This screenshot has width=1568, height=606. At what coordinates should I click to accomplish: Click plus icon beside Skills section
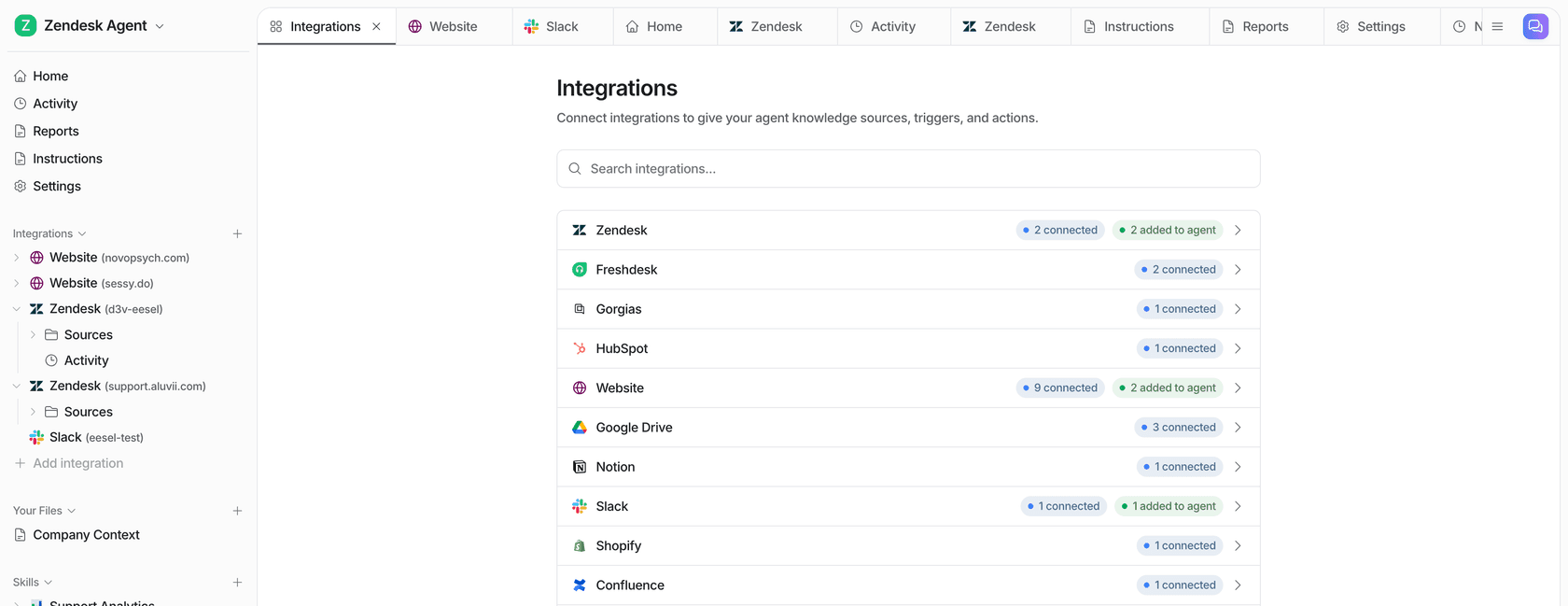click(x=237, y=583)
